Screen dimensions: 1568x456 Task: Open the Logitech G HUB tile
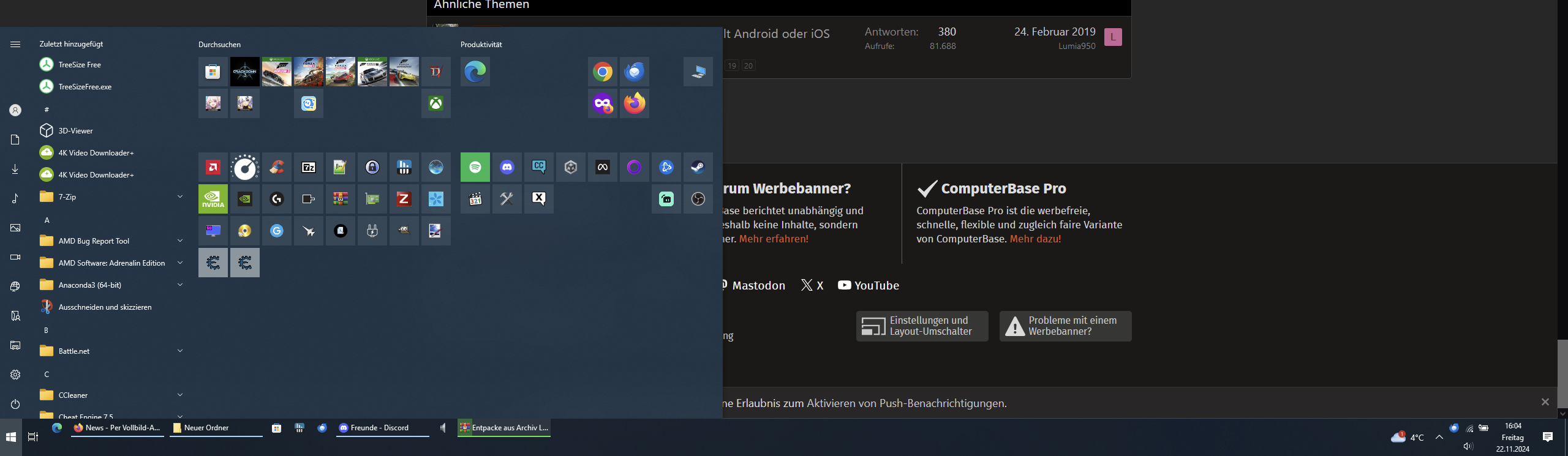click(x=276, y=199)
